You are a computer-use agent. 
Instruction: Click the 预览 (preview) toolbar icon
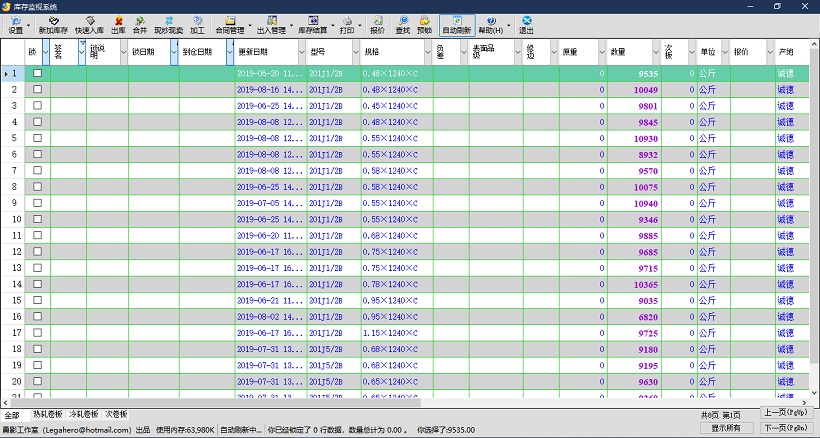(x=425, y=25)
